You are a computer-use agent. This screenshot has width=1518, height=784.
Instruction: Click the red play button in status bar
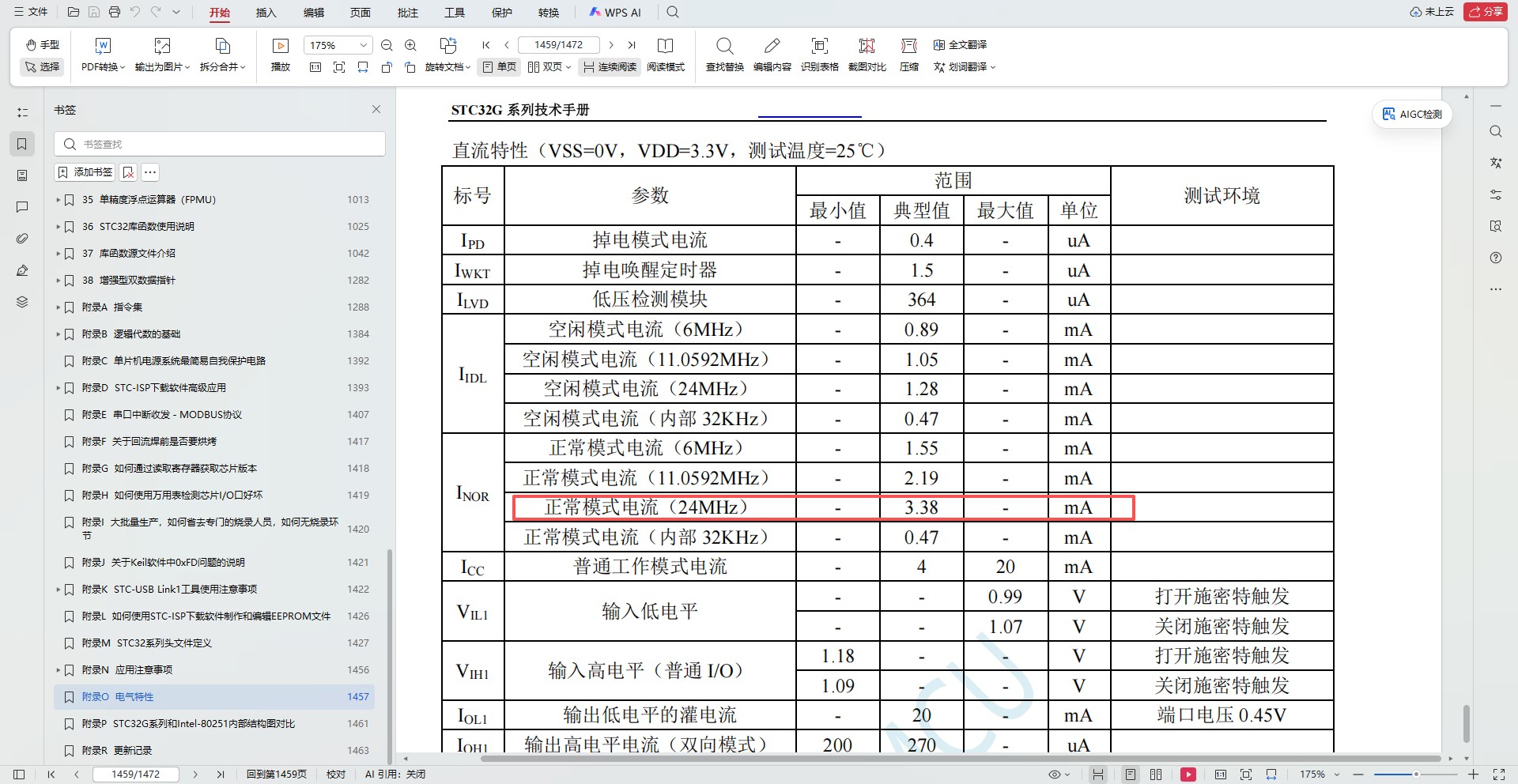[1188, 775]
